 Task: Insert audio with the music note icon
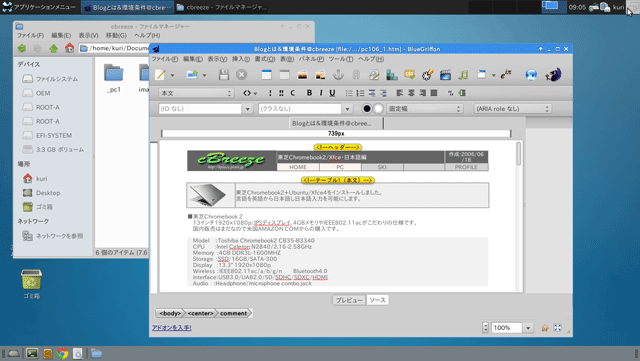pos(463,75)
